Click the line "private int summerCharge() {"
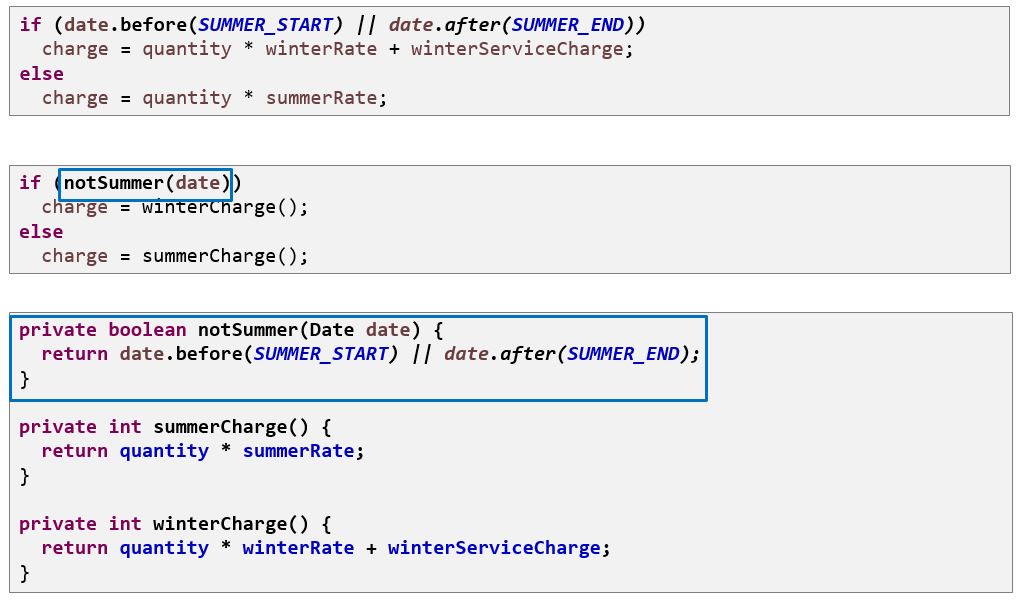Image resolution: width=1024 pixels, height=606 pixels. (x=175, y=427)
